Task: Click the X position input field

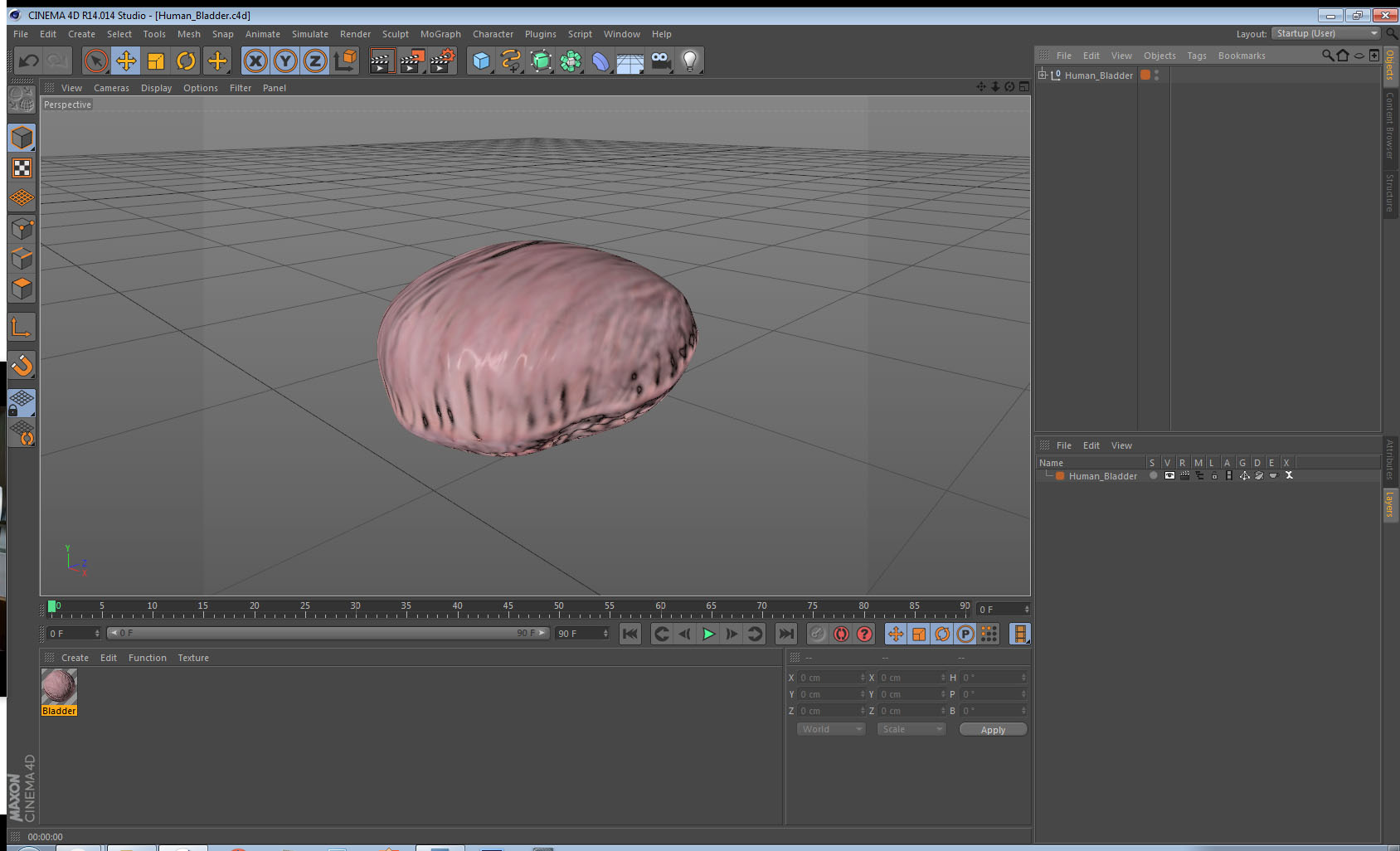Action: pos(831,678)
